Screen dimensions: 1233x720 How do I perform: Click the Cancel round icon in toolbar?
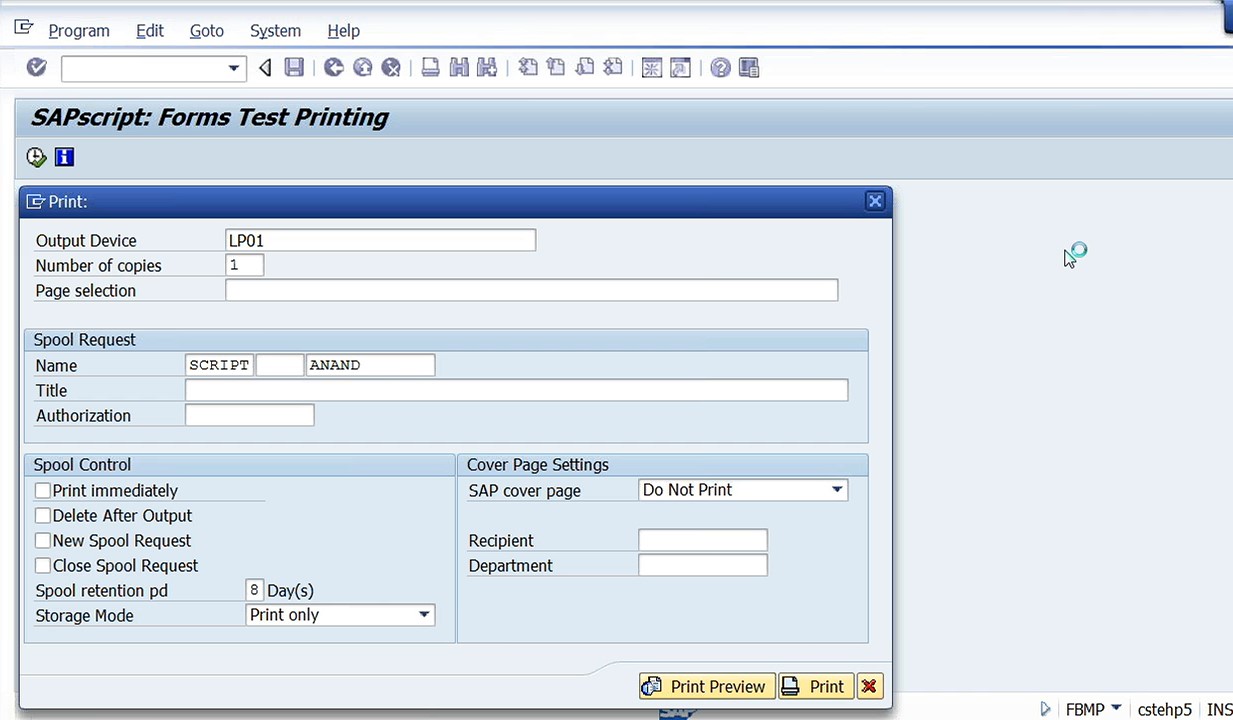[391, 68]
